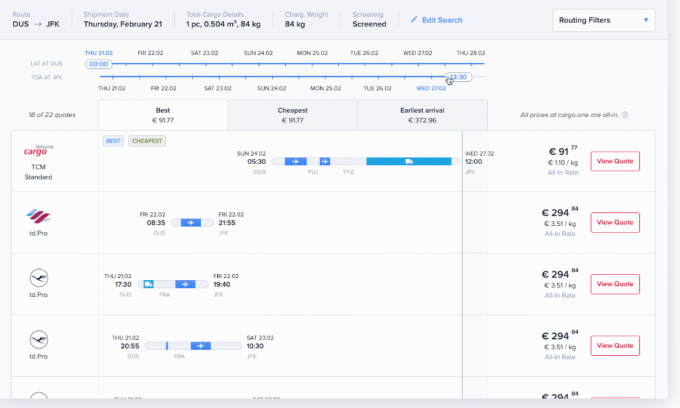Click FRA to JFK flight in 17:30 row
680x408 pixels.
185,284
